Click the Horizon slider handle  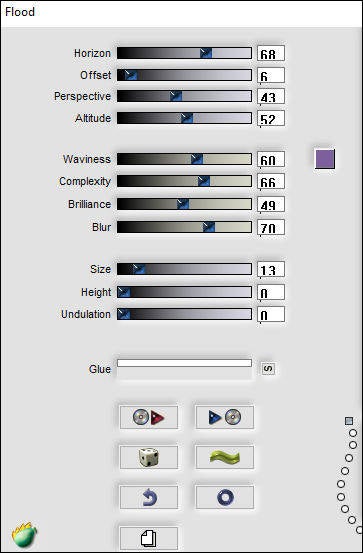[x=206, y=53]
